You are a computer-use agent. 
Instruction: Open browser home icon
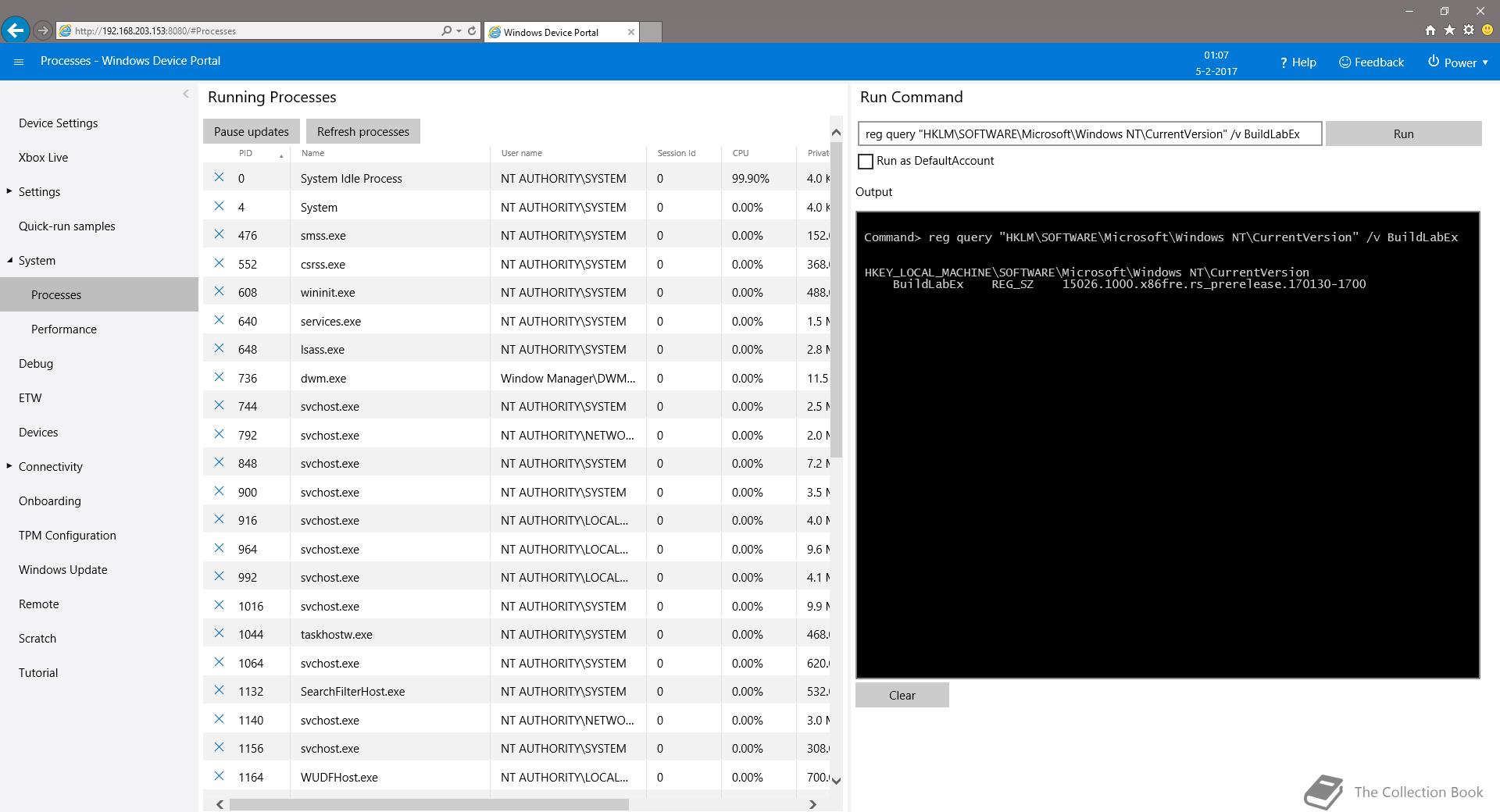click(1430, 30)
